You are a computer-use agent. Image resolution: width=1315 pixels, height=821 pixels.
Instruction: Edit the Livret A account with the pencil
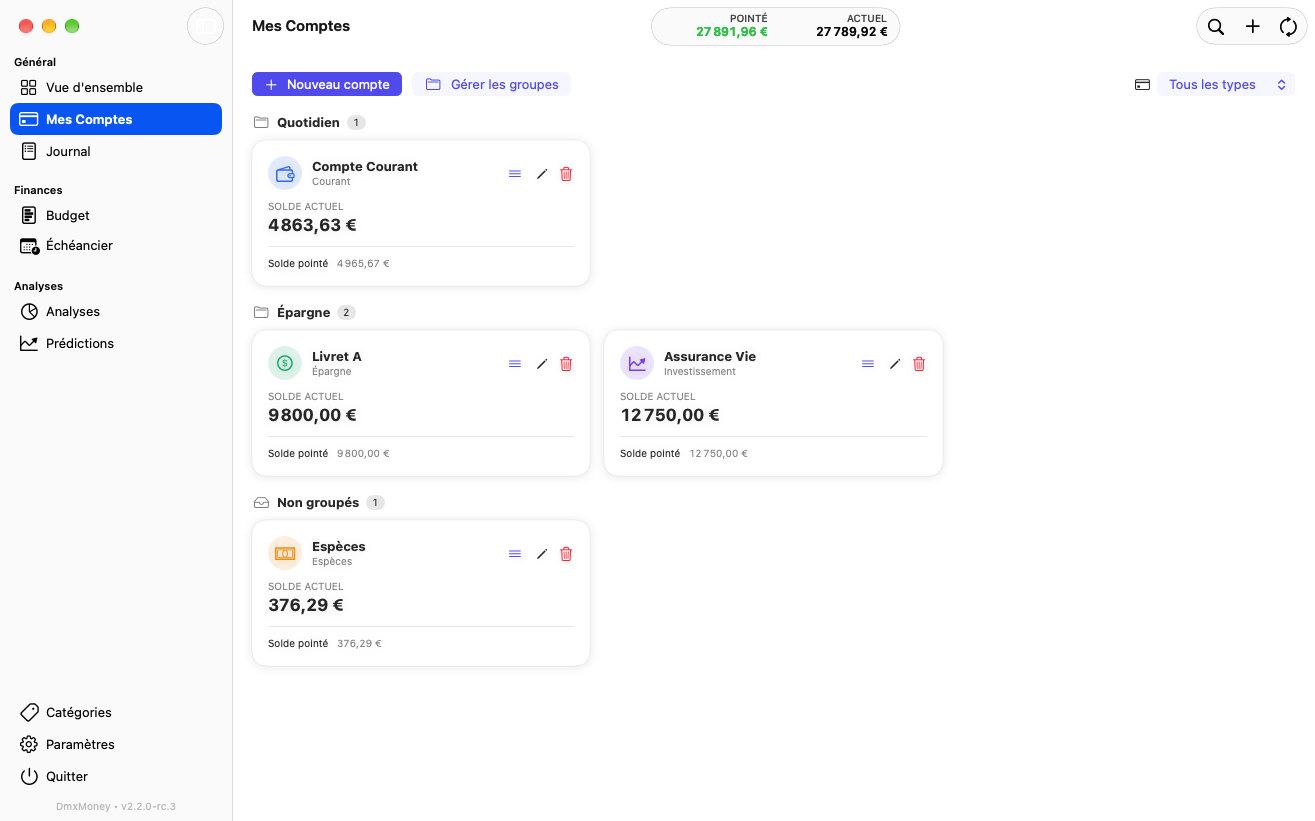[x=542, y=364]
